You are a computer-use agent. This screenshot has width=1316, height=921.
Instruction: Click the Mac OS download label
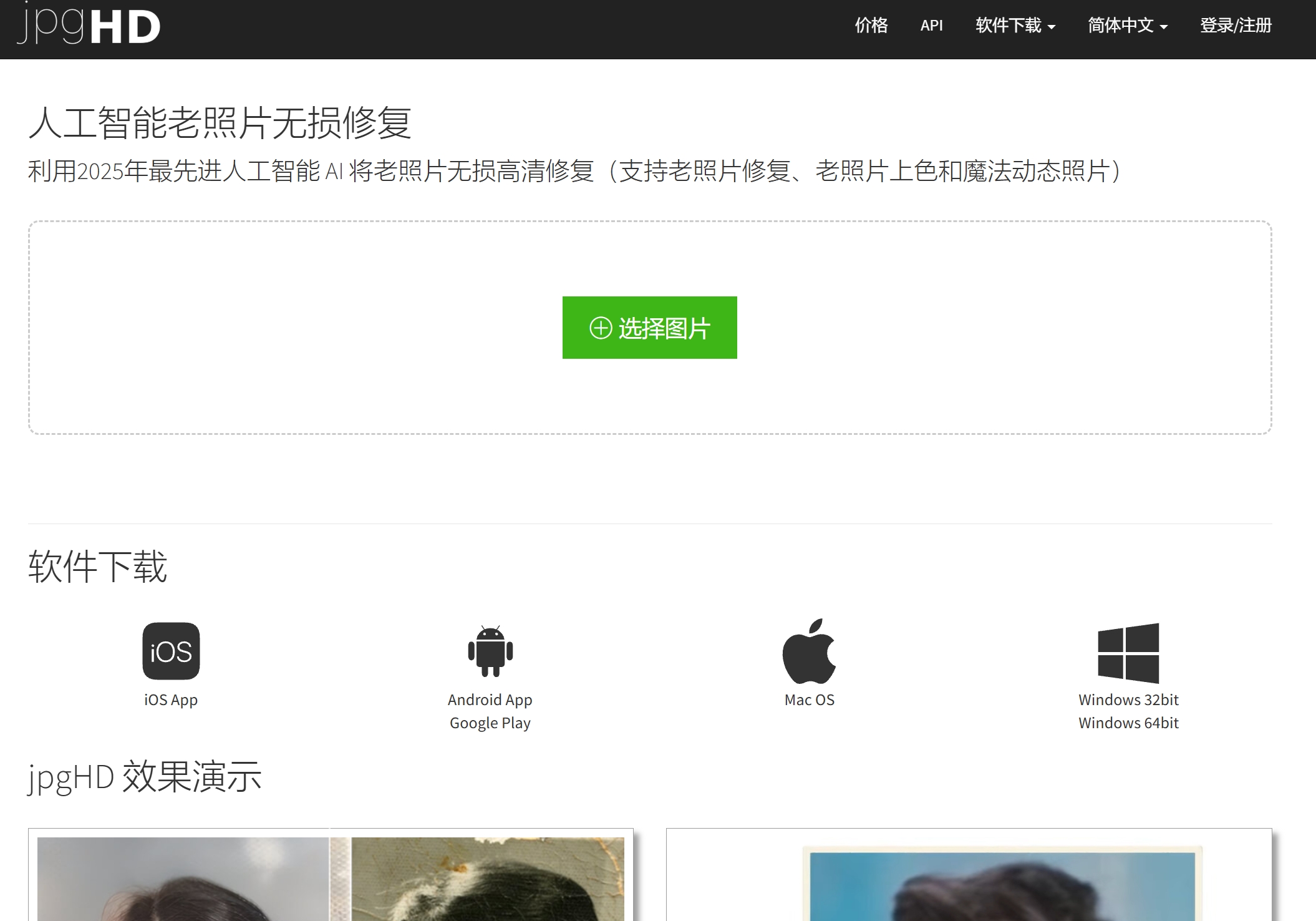tap(810, 699)
